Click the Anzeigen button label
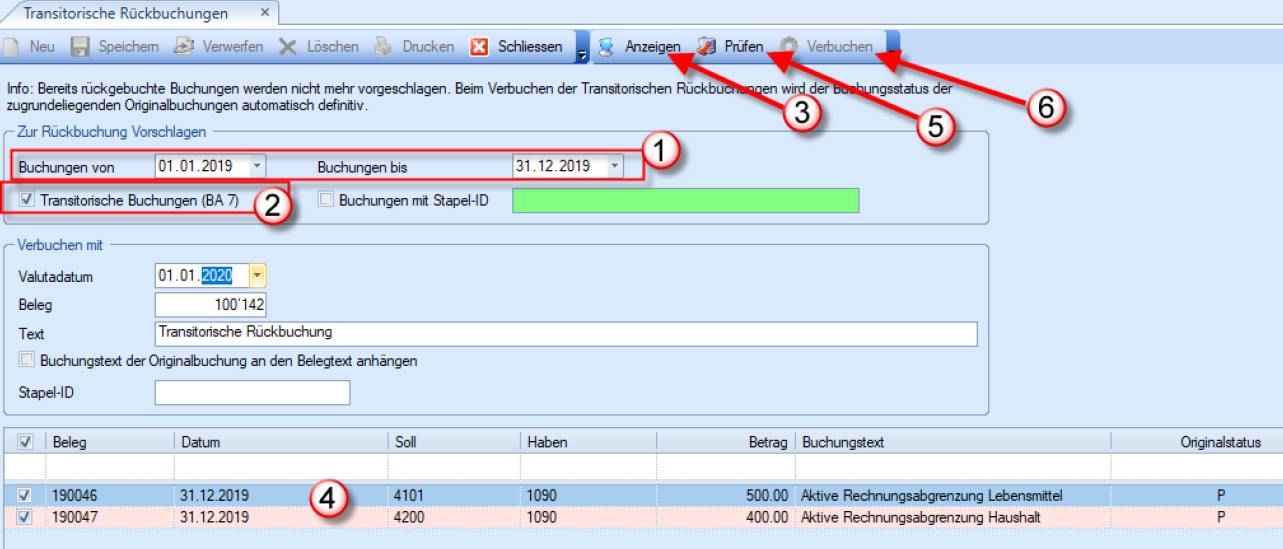Screen dimensions: 1283x549 tap(653, 46)
